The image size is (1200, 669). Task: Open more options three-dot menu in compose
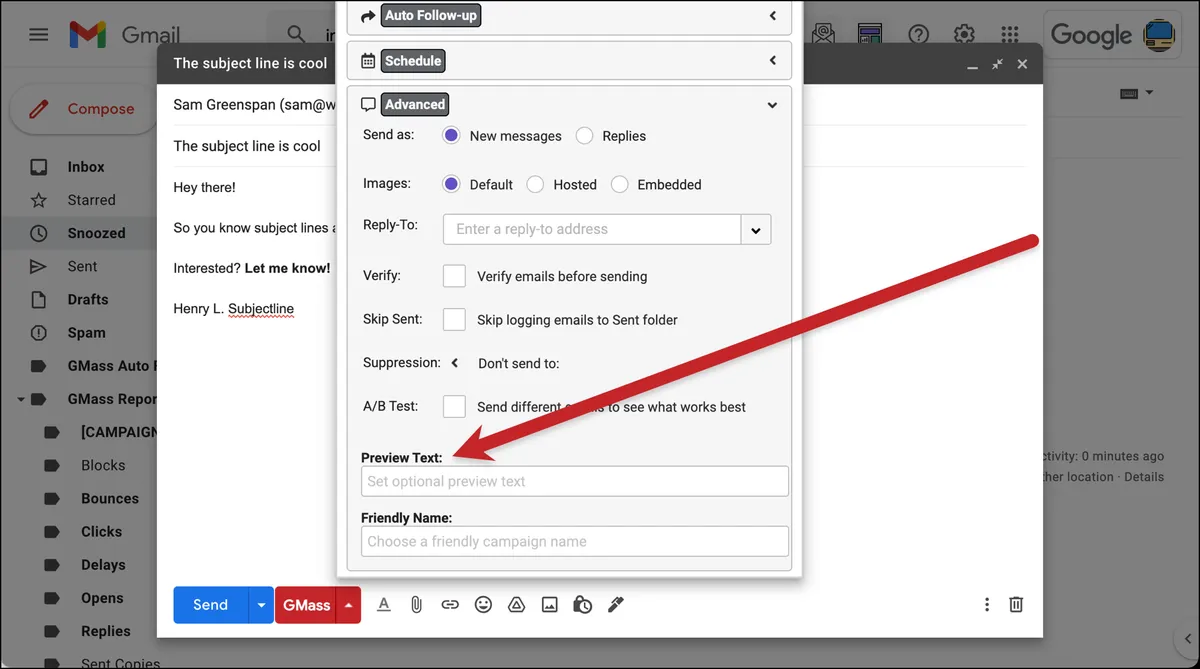987,604
